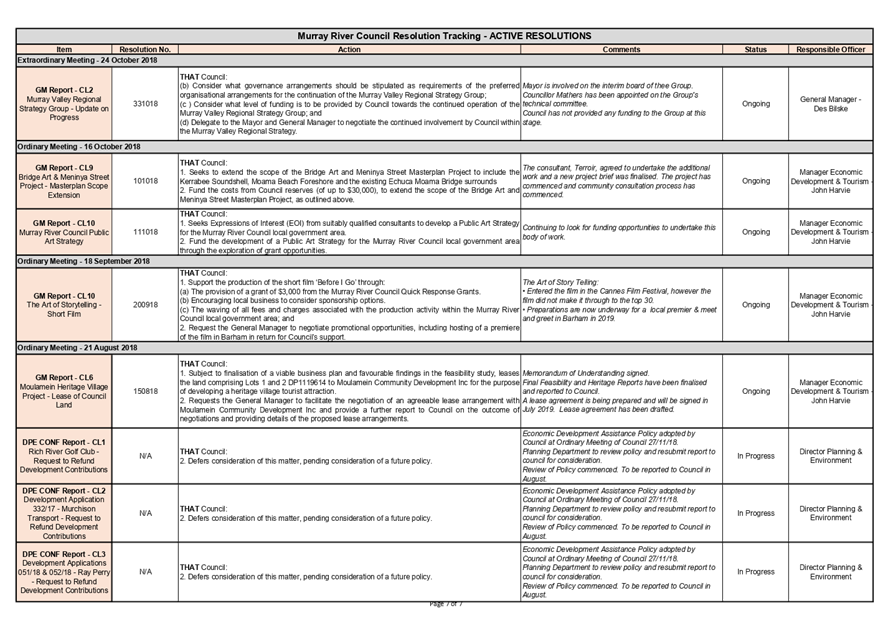Select the Extraordinary Meeting - 24 October 2018 section bar
The height and width of the screenshot is (626, 893).
[446, 60]
